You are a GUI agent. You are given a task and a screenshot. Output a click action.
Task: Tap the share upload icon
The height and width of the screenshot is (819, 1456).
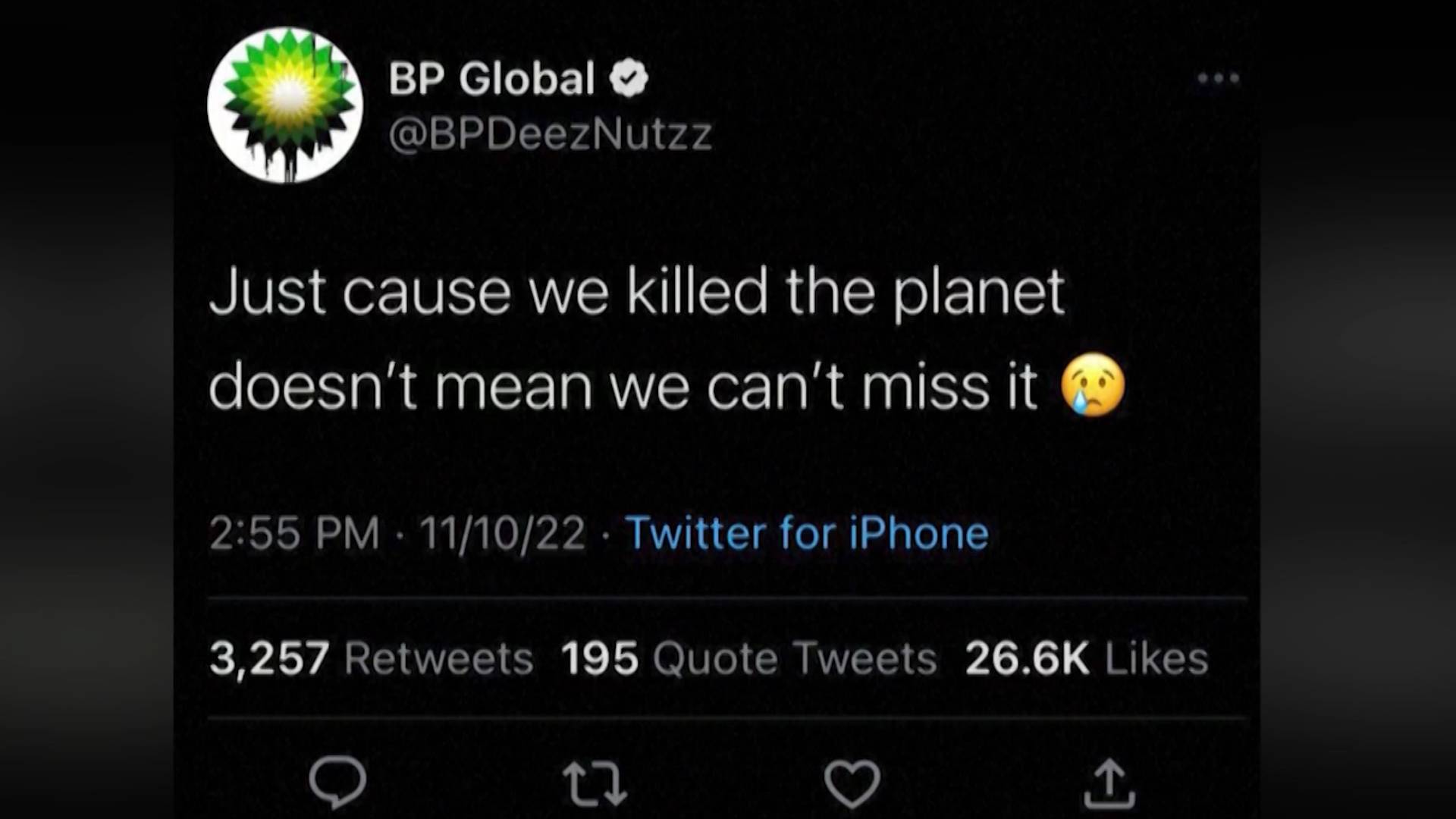click(x=1109, y=783)
